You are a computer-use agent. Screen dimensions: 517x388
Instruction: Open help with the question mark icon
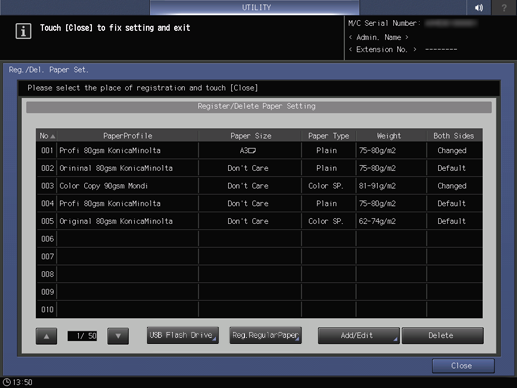(x=504, y=7)
